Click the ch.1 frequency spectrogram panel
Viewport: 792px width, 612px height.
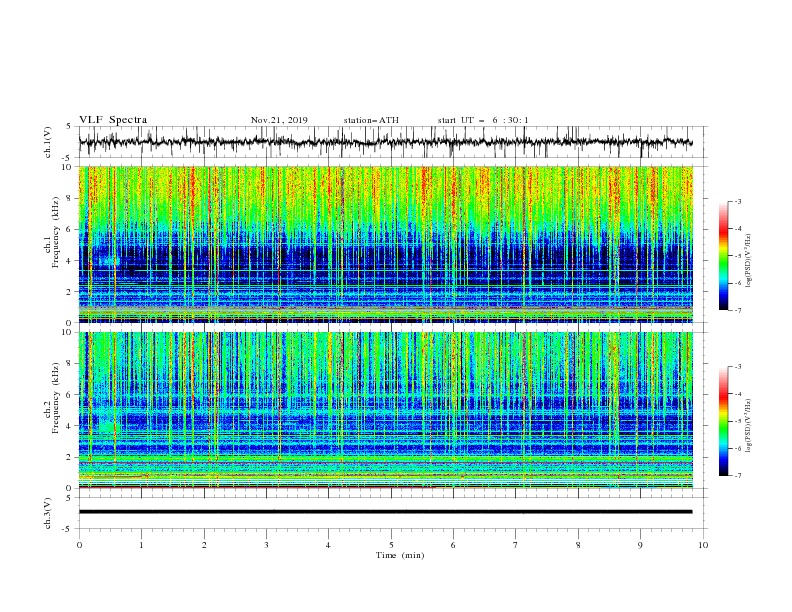386,244
